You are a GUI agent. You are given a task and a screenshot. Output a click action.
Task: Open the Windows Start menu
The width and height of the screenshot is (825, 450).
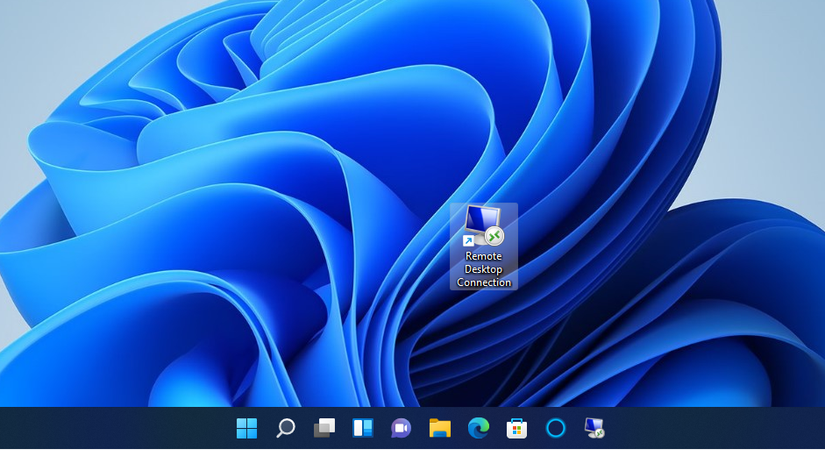(x=246, y=429)
